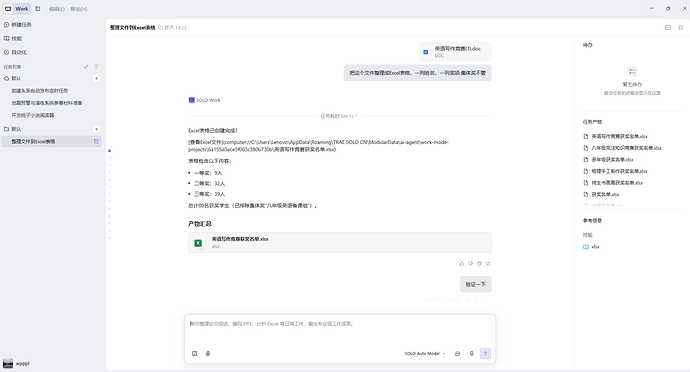Copy the response with the copy icon
690x372 pixels.
479,264
